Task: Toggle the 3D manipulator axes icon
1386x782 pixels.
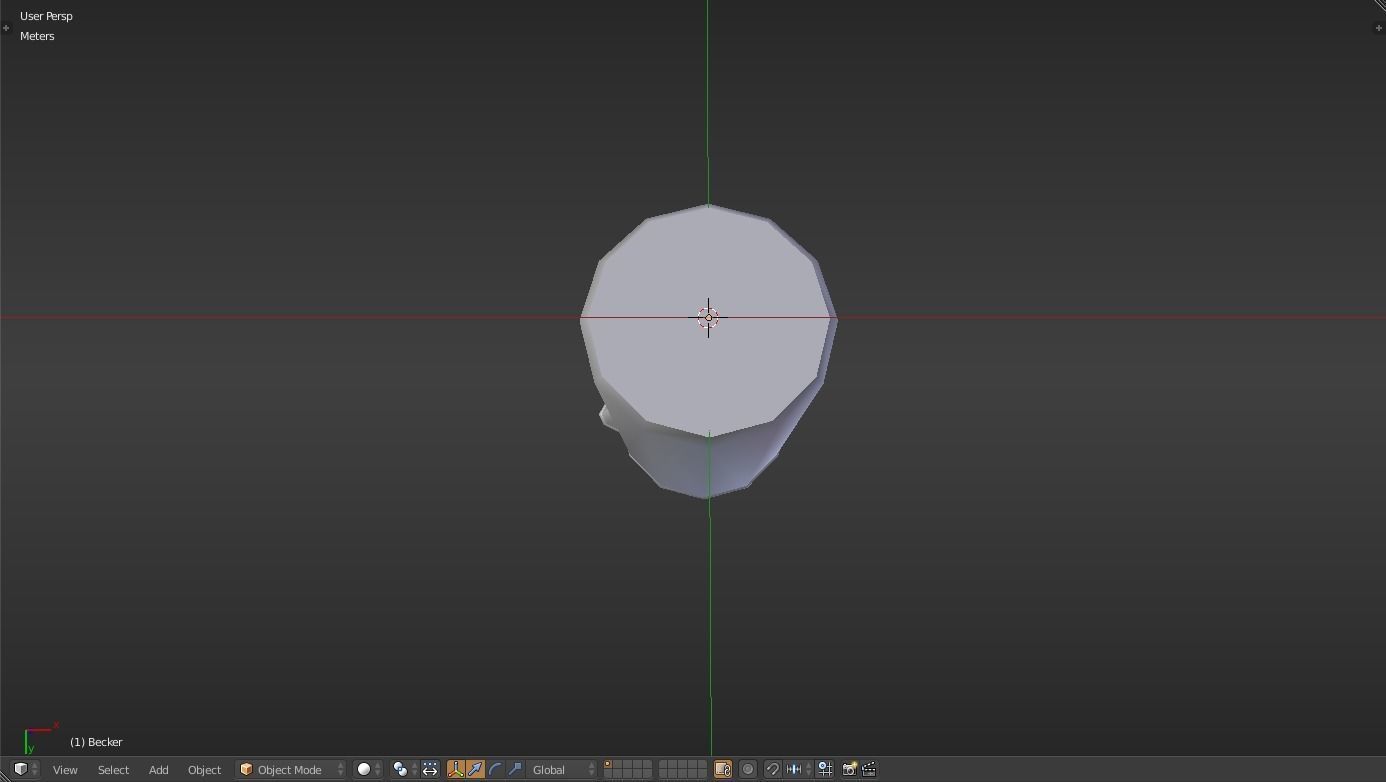Action: click(x=456, y=769)
